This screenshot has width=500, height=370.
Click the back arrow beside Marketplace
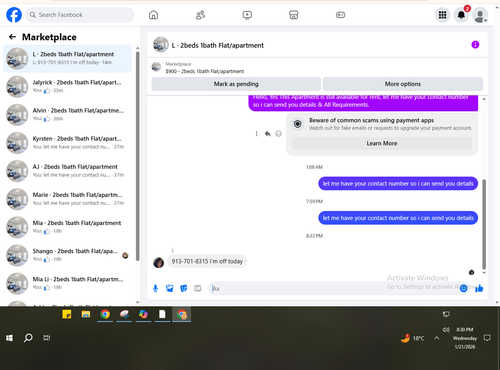[x=12, y=37]
